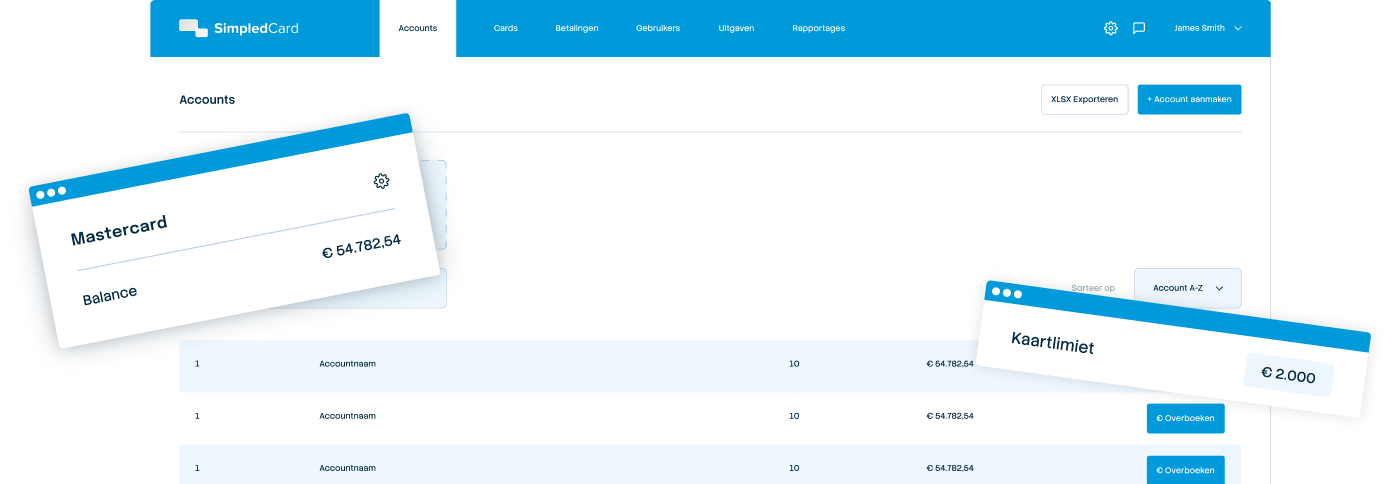The image size is (1388, 484).
Task: Click chevron next to James Smith
Action: pos(1238,28)
